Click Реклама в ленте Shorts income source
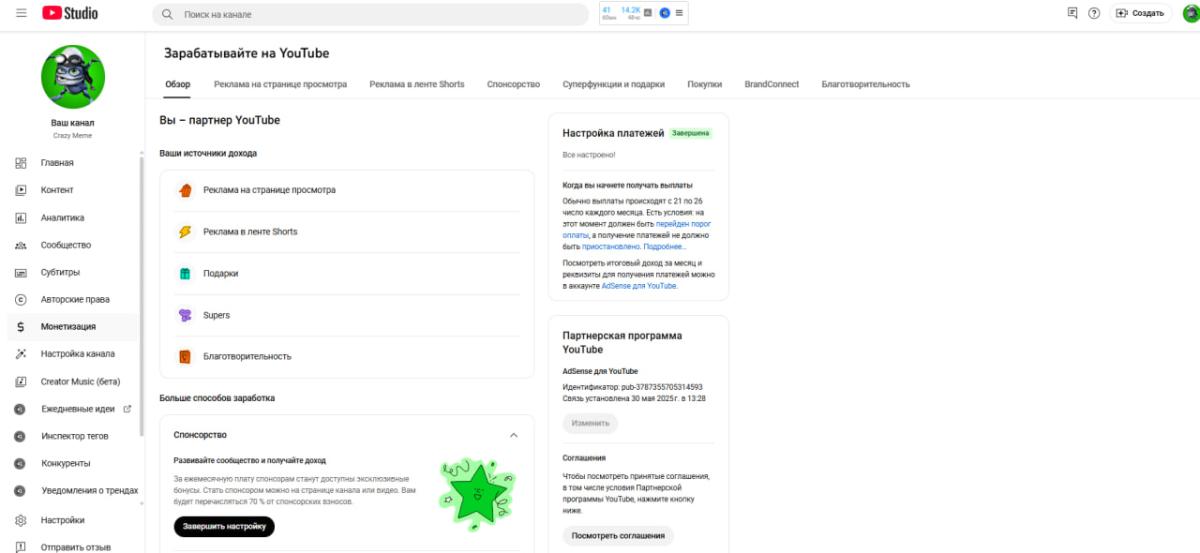This screenshot has width=1200, height=553. tap(347, 232)
